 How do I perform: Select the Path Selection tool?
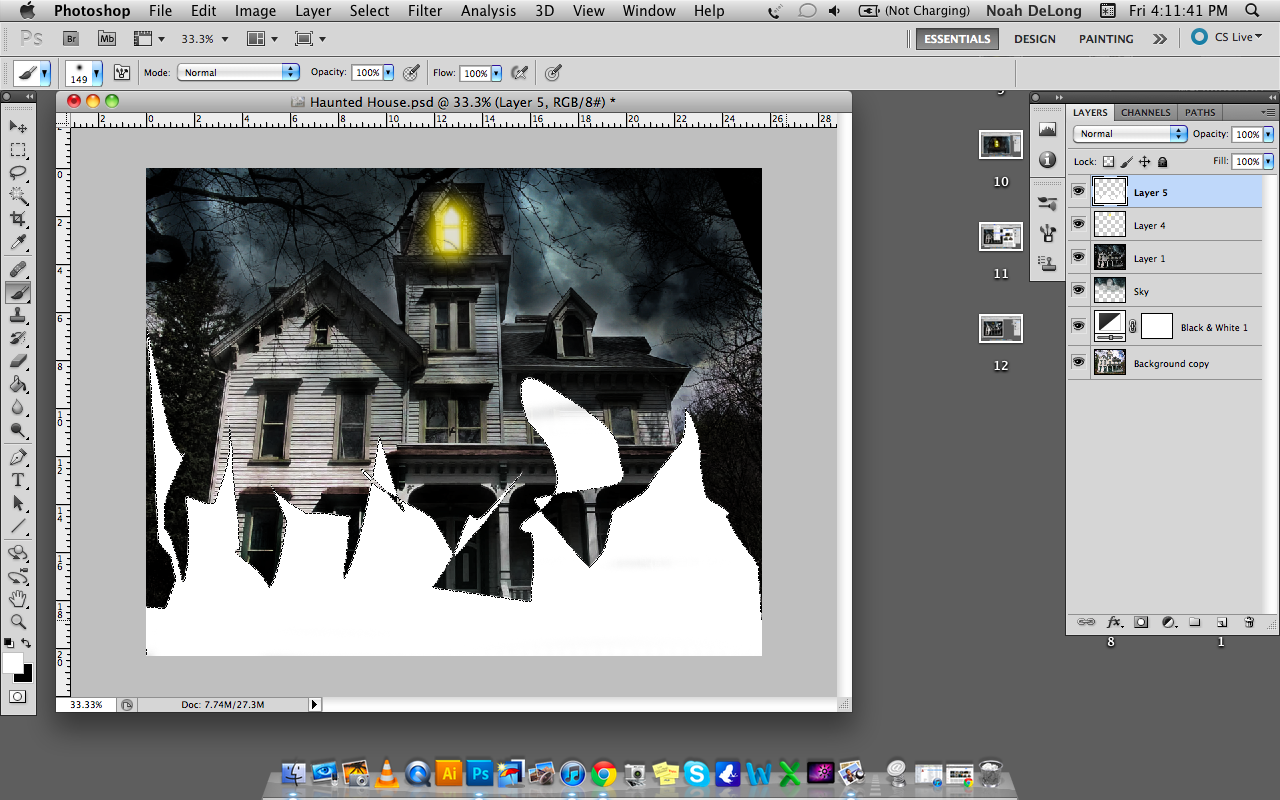(18, 503)
